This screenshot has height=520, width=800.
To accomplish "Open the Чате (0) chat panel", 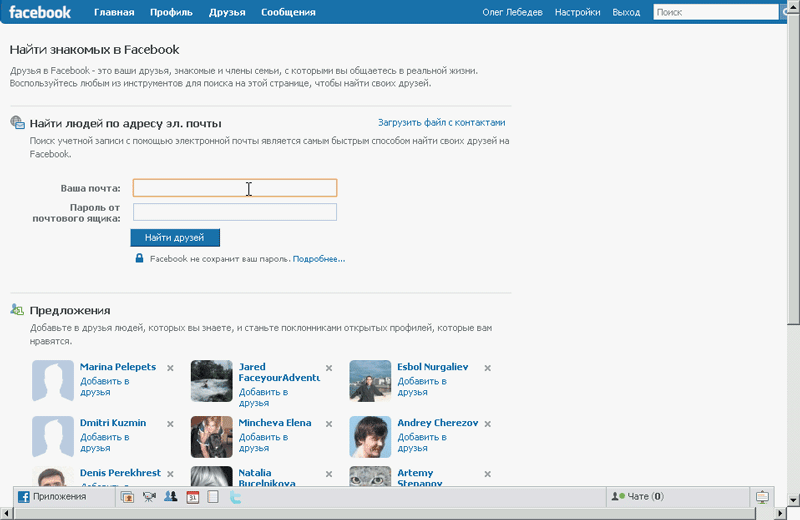I will pyautogui.click(x=638, y=496).
